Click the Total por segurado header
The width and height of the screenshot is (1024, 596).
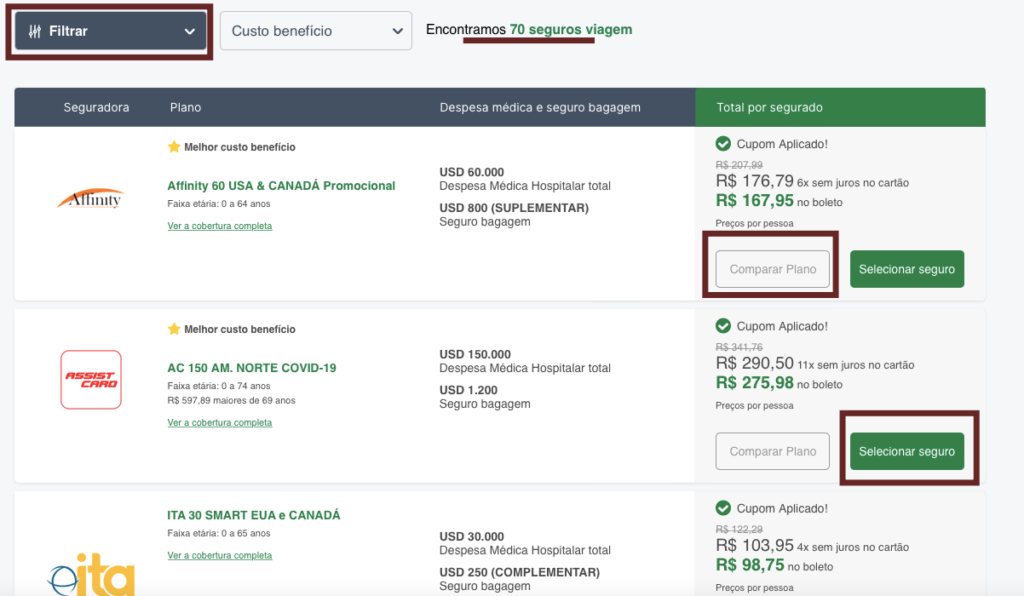pos(769,108)
